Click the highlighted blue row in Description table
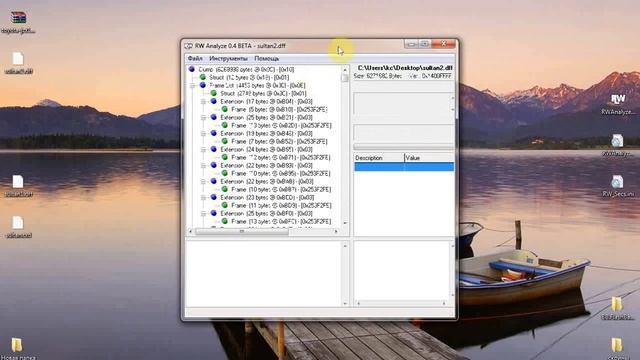The width and height of the screenshot is (640, 360). [404, 167]
